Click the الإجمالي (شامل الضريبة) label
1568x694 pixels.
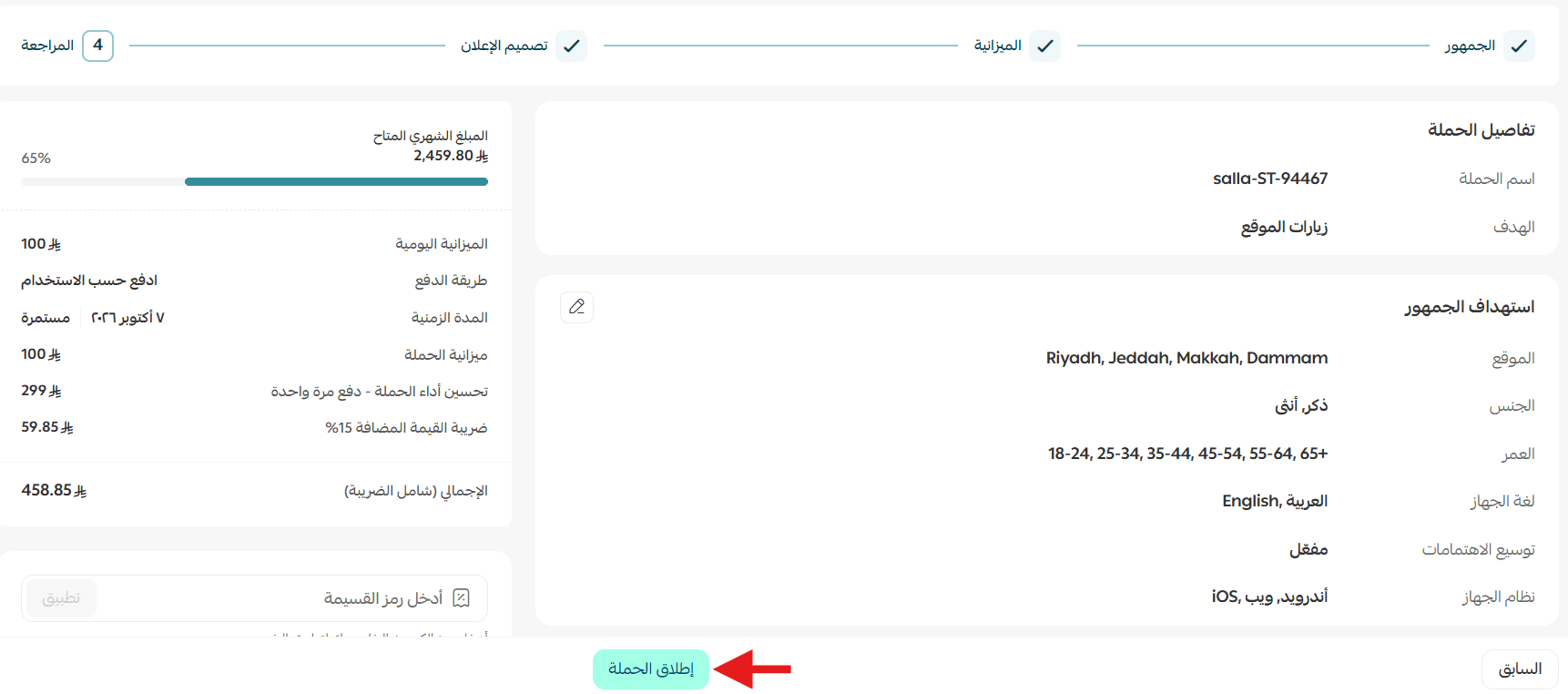[416, 491]
